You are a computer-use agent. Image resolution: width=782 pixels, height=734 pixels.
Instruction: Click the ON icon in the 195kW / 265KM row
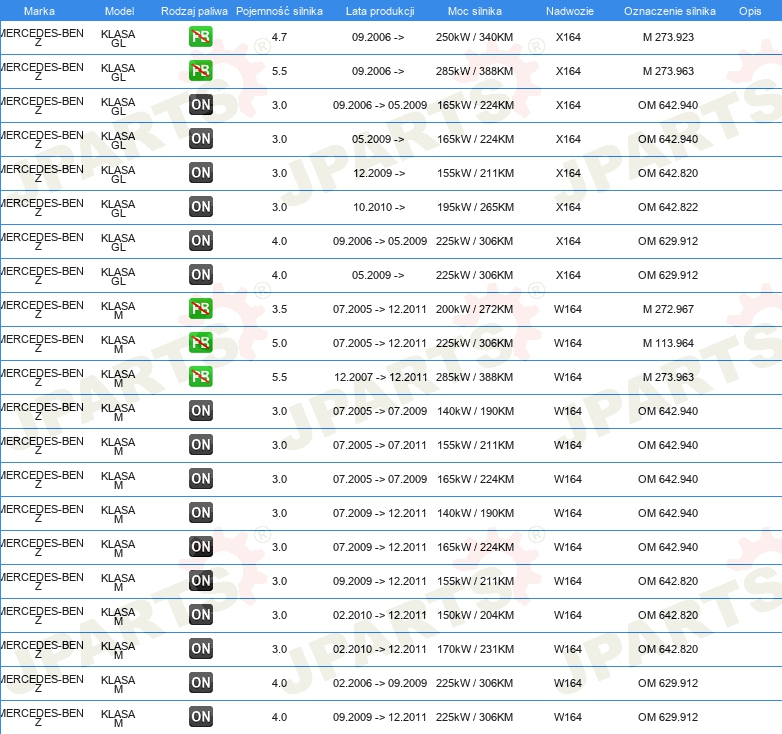[x=201, y=207]
